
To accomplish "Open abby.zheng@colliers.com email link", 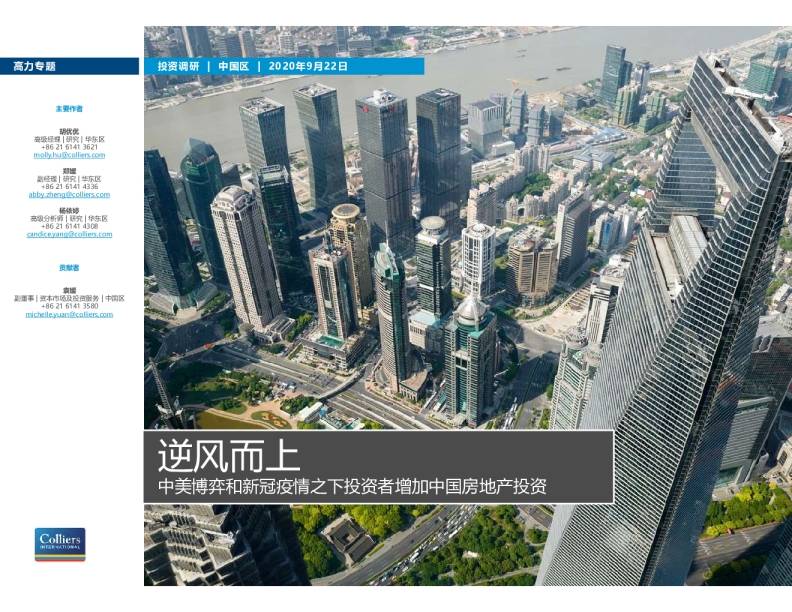I will (x=69, y=194).
